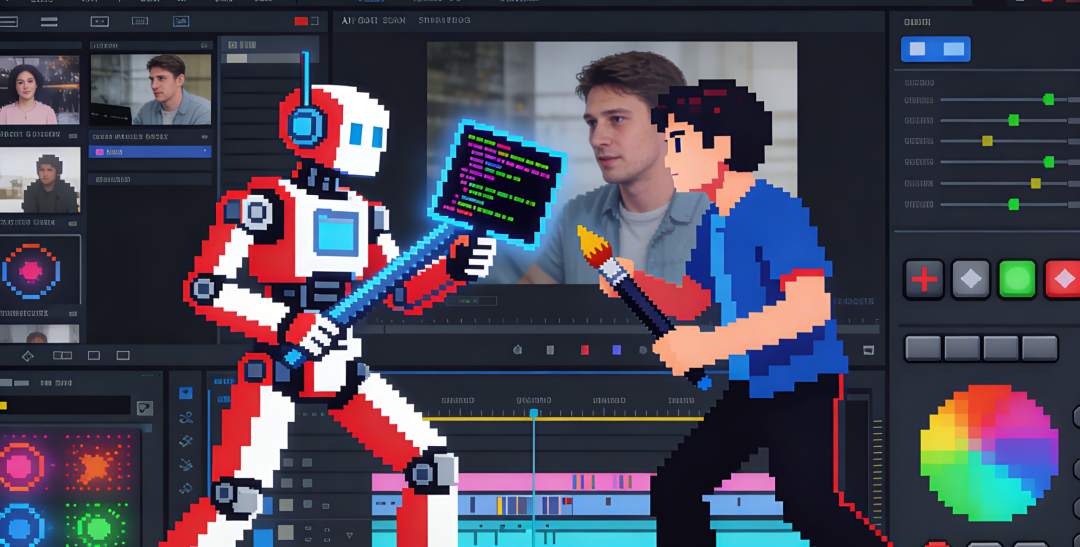Select the man's video thumbnail in media bin
This screenshot has height=547, width=1080.
coord(150,90)
